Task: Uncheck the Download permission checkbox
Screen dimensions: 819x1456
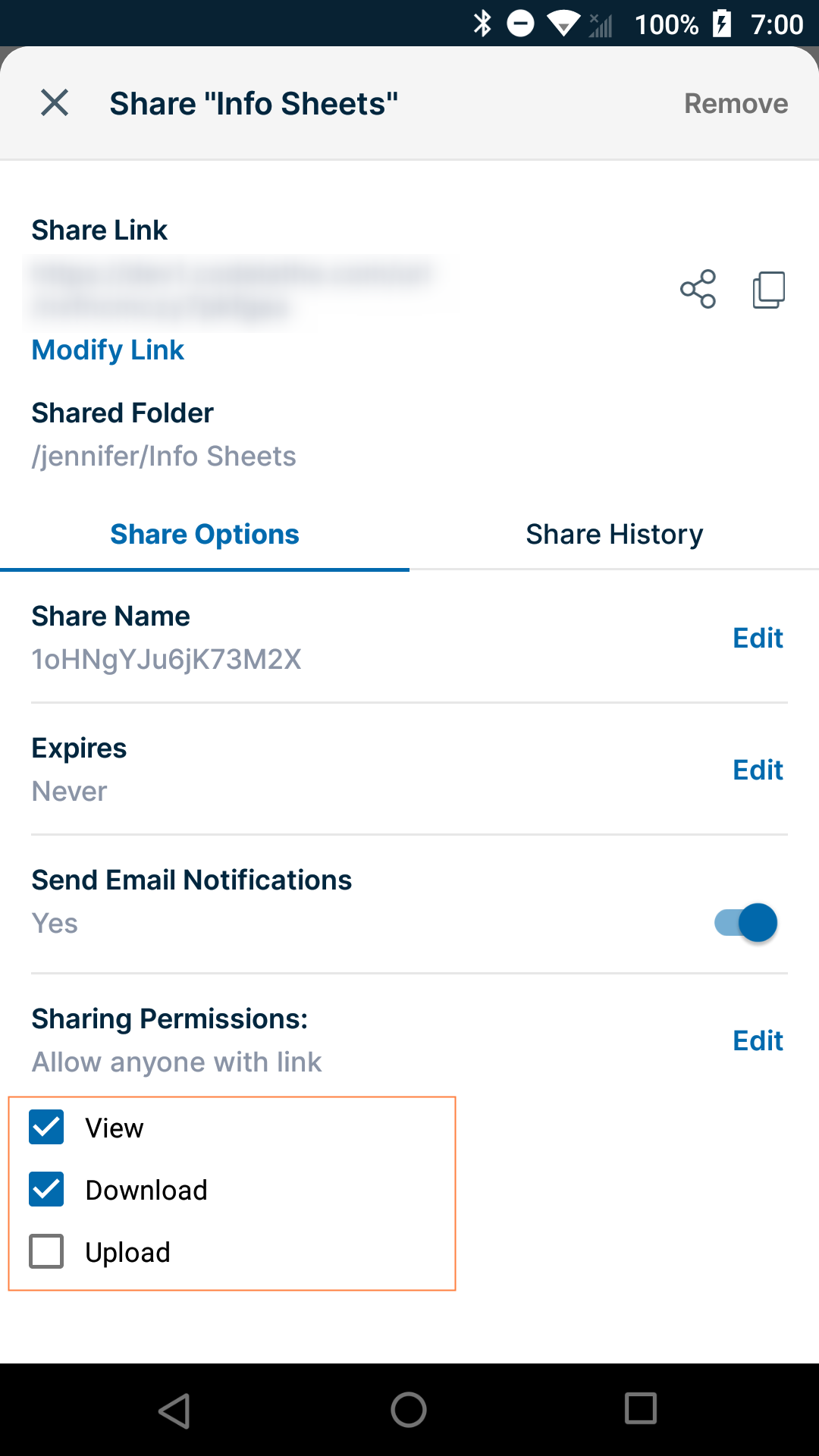Action: 46,1189
